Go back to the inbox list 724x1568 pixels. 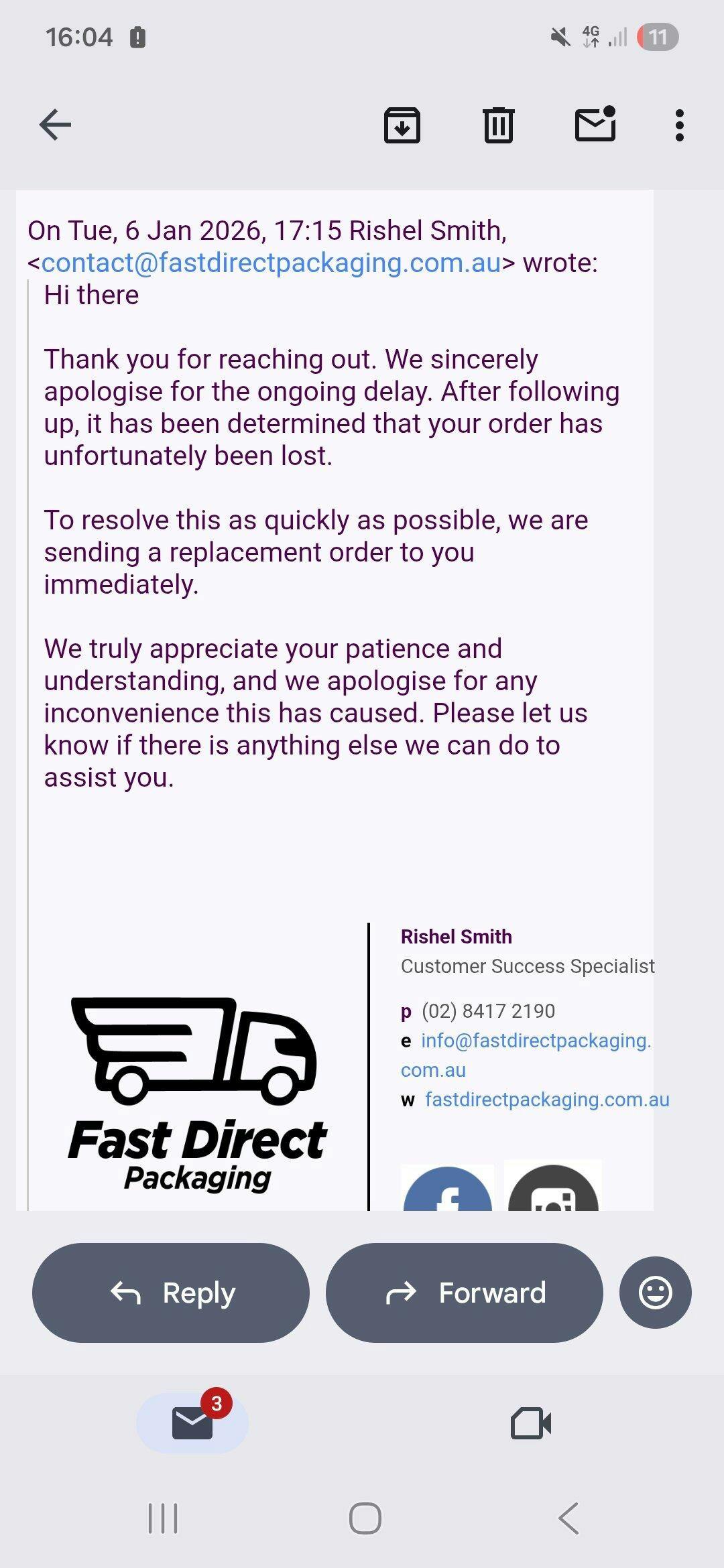pyautogui.click(x=55, y=125)
